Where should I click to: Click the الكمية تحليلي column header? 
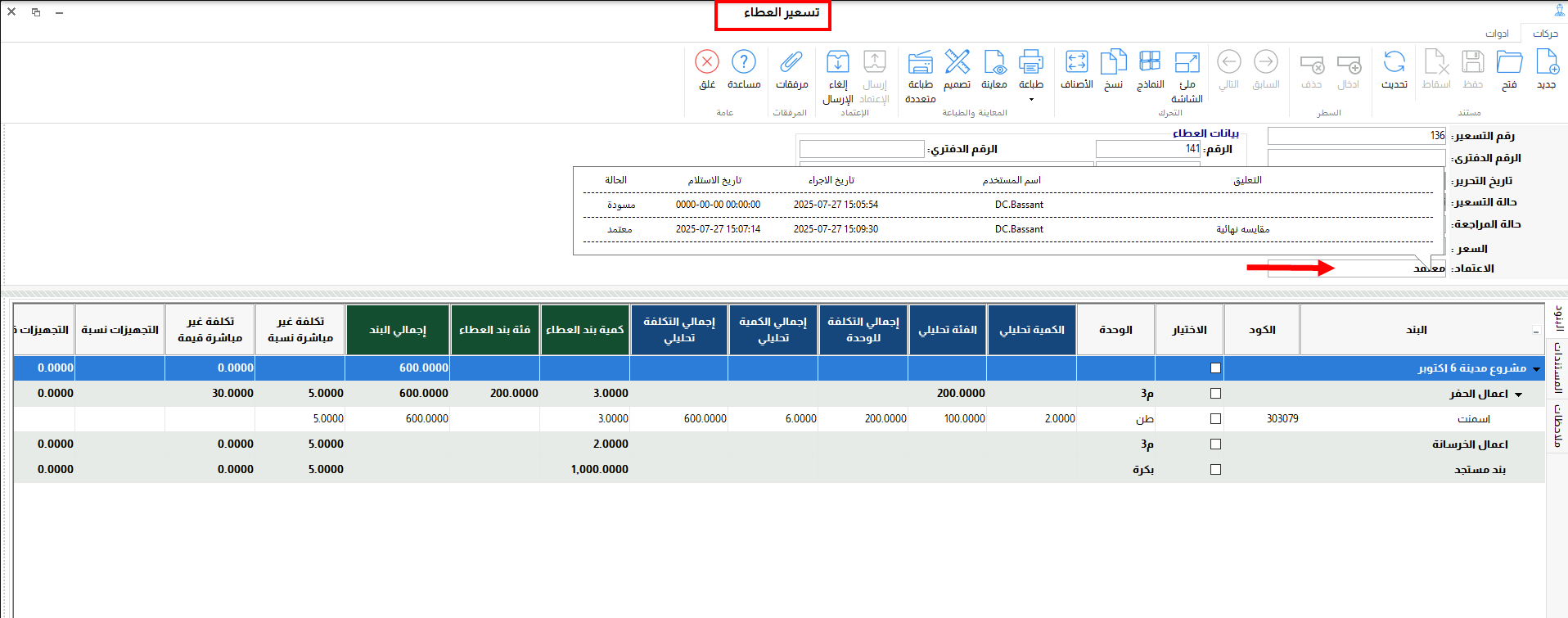coord(1031,330)
